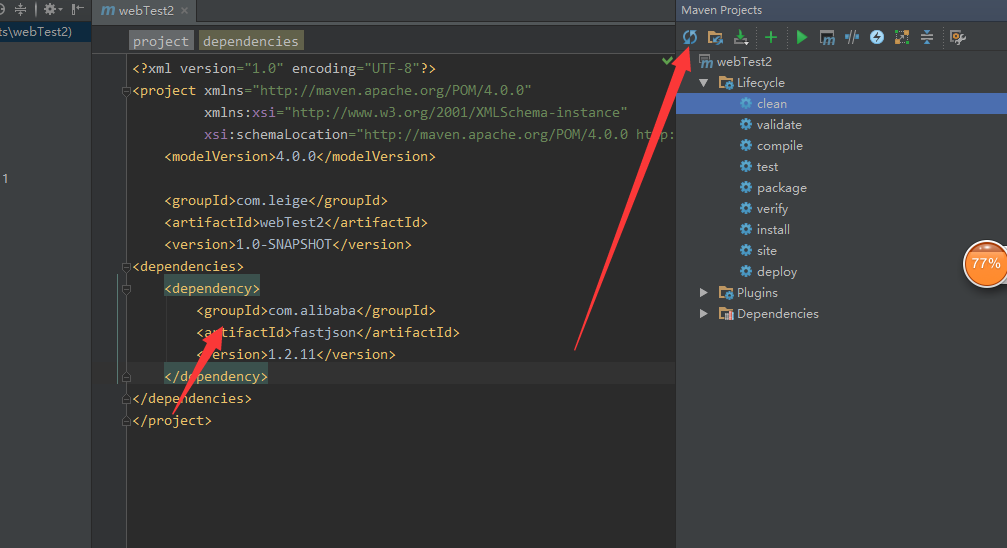
Task: Click the fold marker beside the closing dependencies tag
Action: pyautogui.click(x=126, y=399)
